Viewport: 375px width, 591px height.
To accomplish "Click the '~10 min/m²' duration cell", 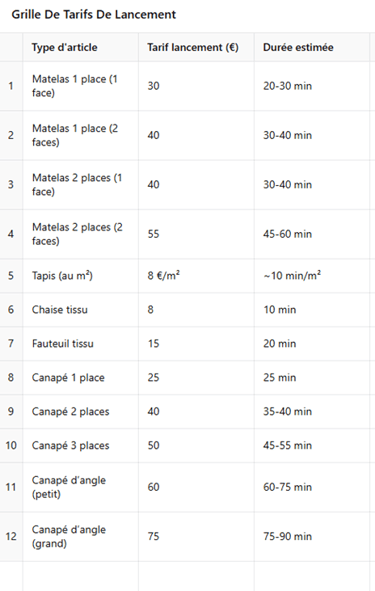I will point(312,276).
